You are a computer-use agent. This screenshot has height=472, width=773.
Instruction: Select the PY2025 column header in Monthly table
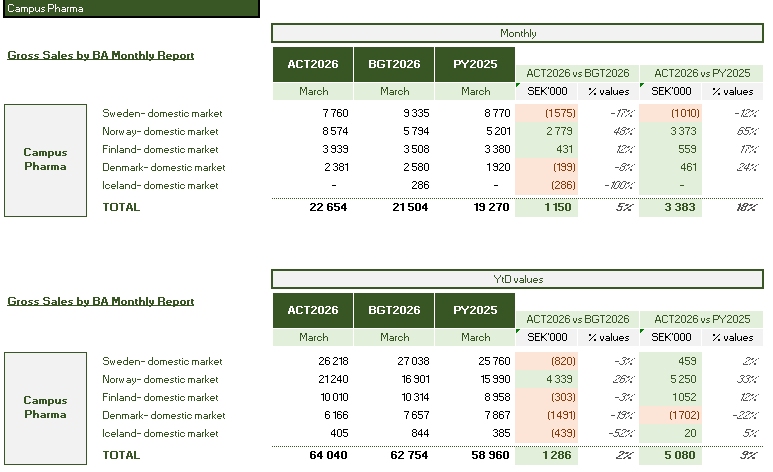click(x=475, y=64)
